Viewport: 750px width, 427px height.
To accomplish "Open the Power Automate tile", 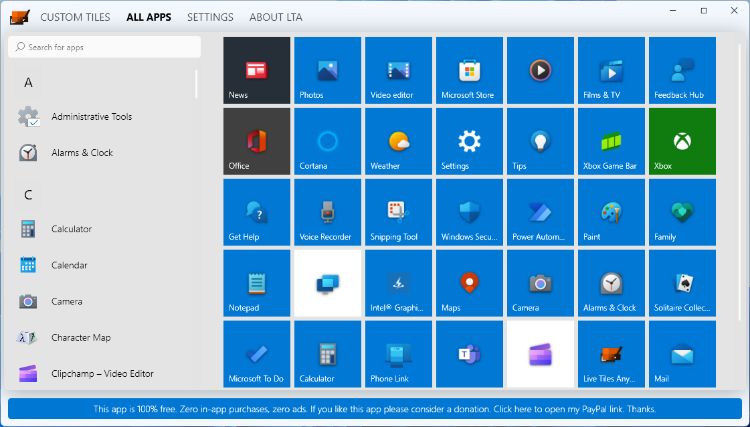I will (540, 212).
